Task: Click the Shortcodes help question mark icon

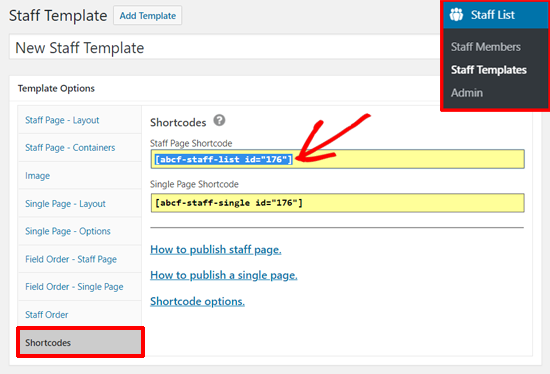Action: click(219, 120)
